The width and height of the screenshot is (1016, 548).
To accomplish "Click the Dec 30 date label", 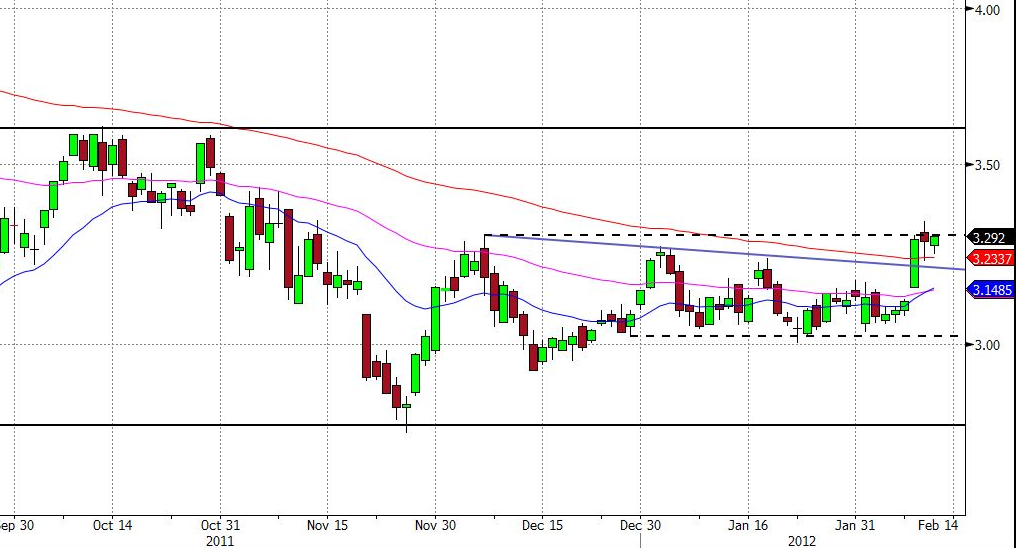I will point(640,525).
